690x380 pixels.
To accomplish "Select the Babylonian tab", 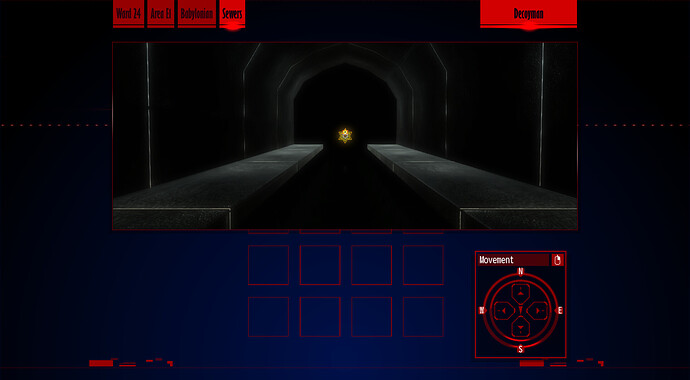I will [197, 13].
